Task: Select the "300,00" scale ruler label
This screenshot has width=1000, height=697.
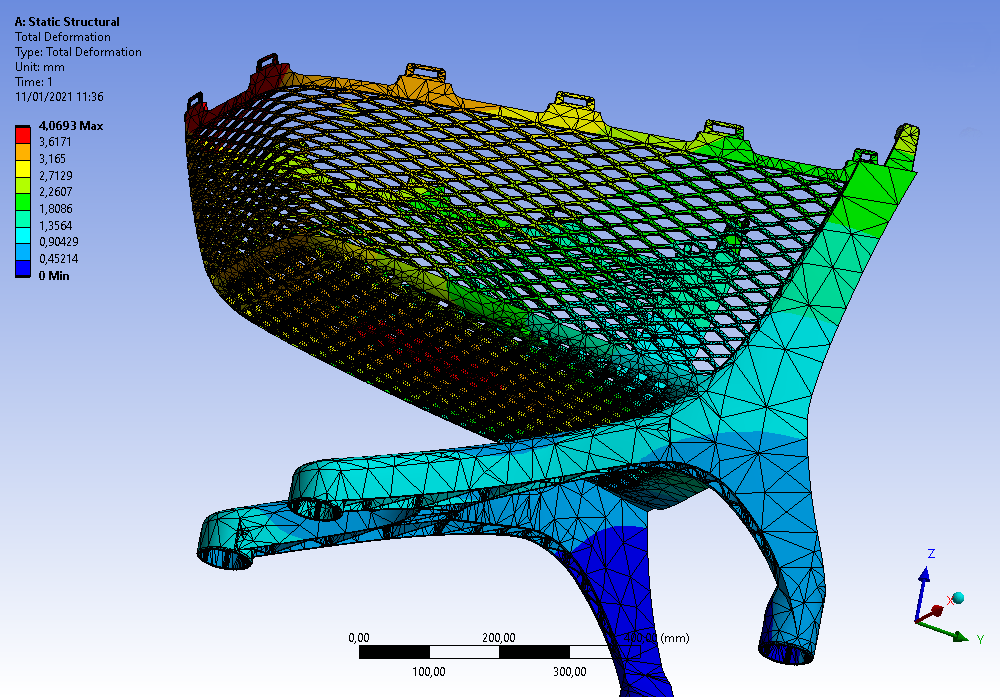Action: pyautogui.click(x=570, y=671)
